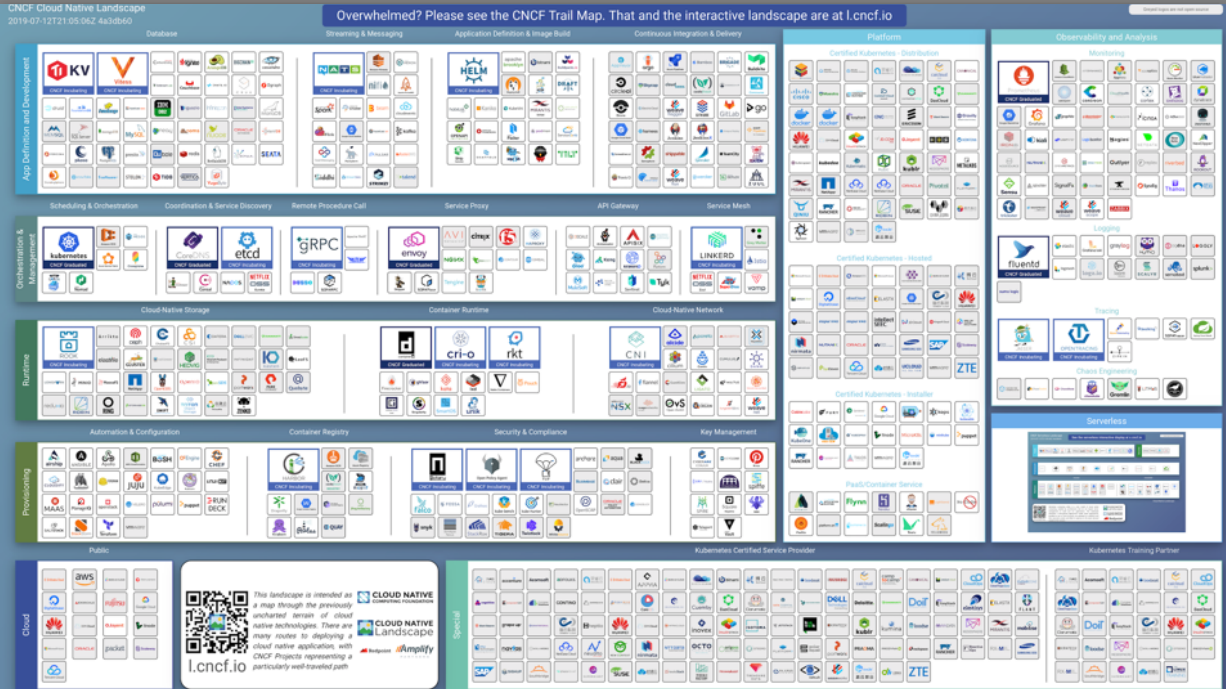Click the Harbor container registry logo
Viewport: 1226px width, 689px height.
tap(293, 469)
